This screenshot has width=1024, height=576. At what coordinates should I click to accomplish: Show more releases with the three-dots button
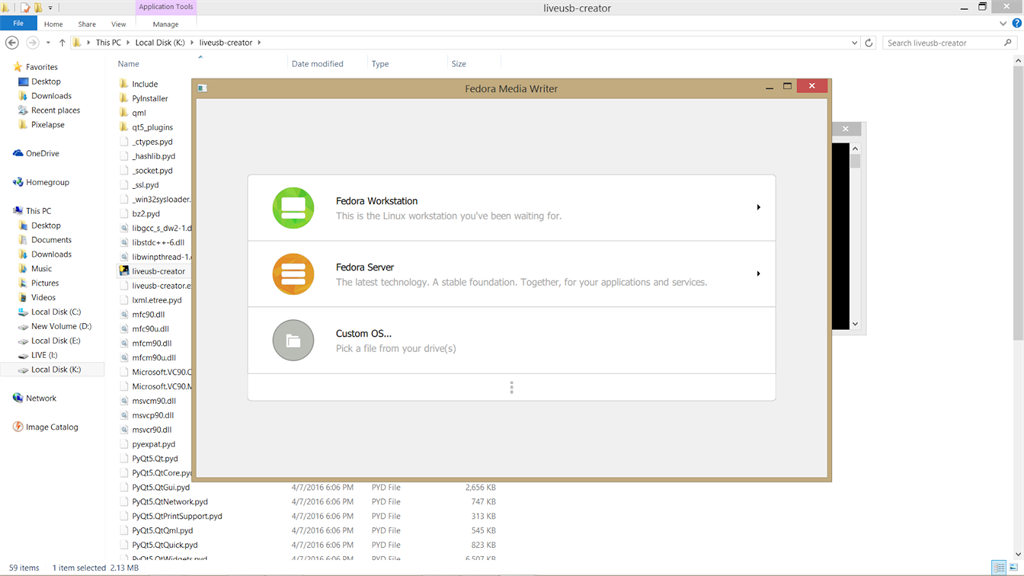pyautogui.click(x=511, y=388)
